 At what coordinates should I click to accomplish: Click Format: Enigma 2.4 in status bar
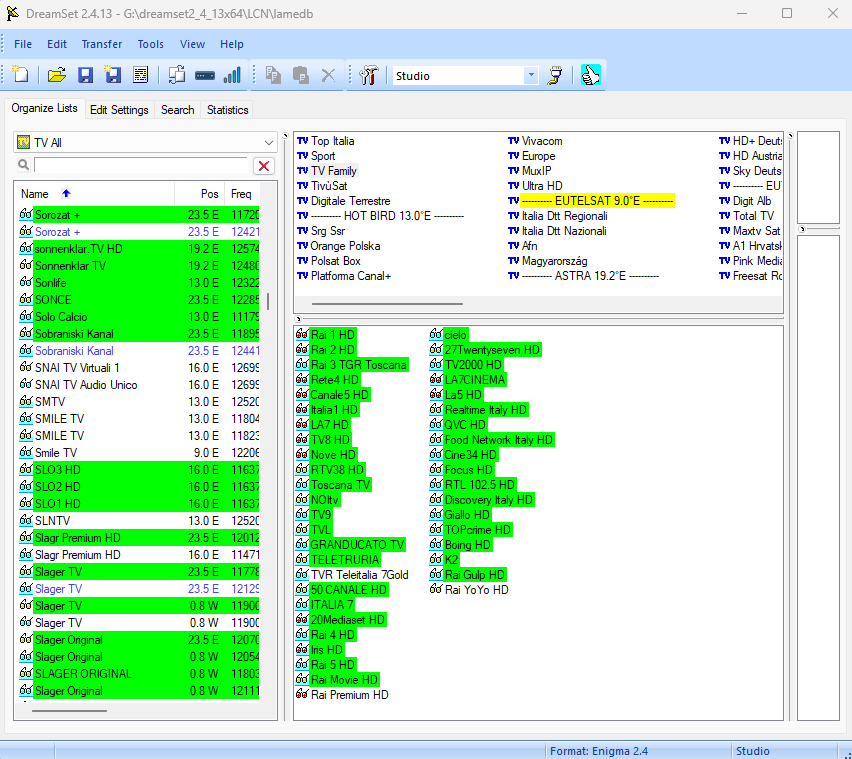point(599,751)
